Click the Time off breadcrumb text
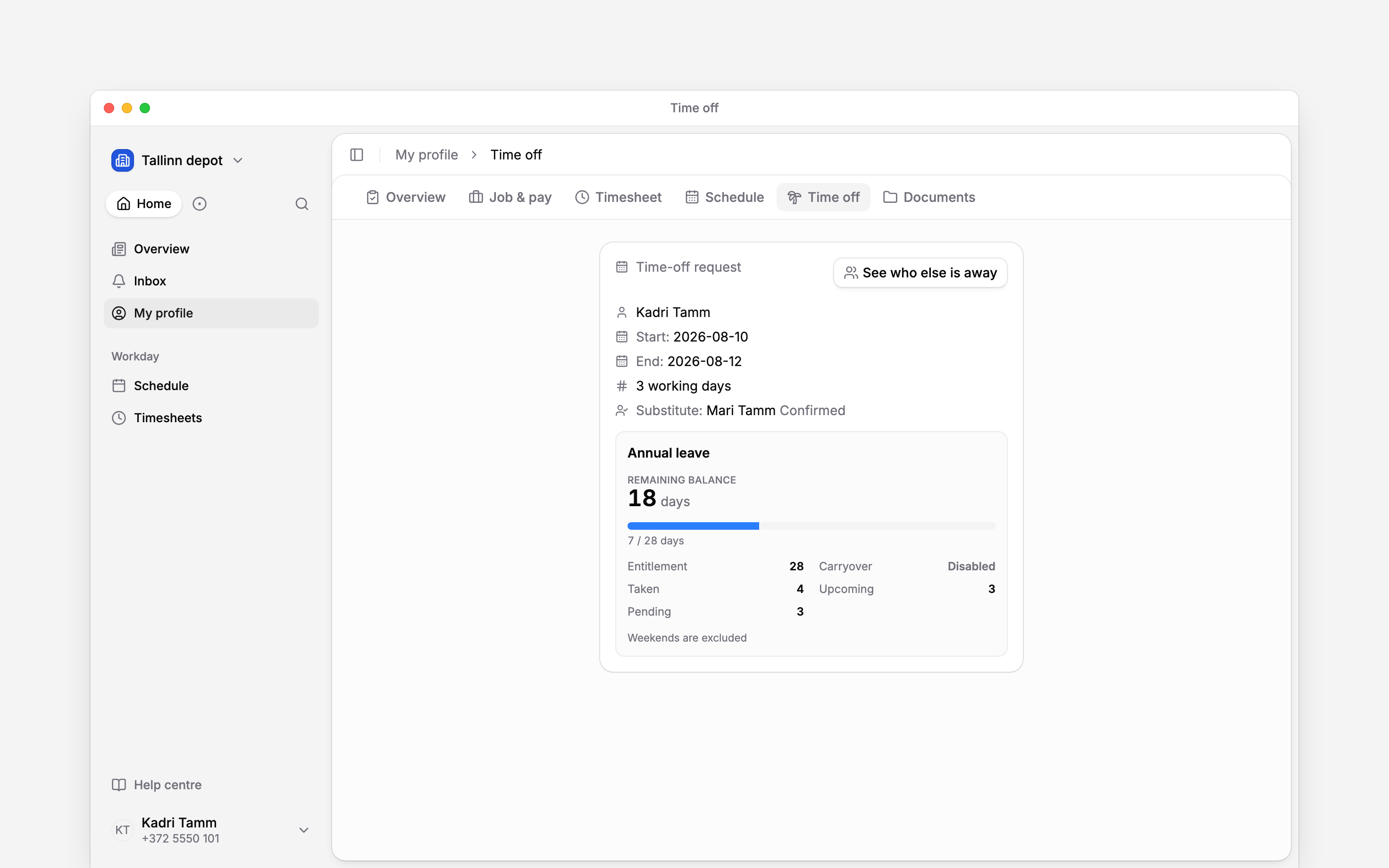 [516, 155]
